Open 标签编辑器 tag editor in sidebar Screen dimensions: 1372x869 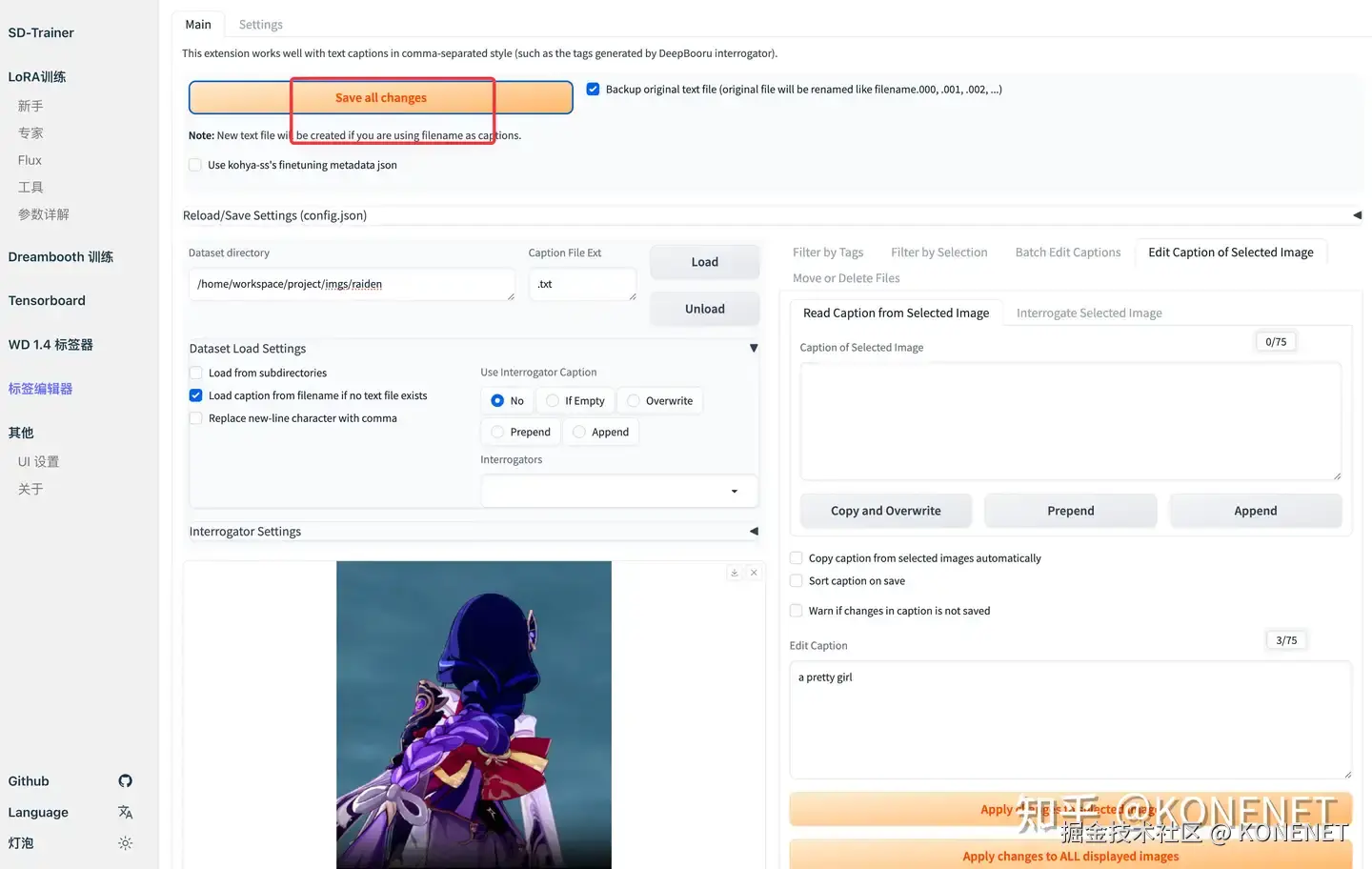pyautogui.click(x=40, y=389)
